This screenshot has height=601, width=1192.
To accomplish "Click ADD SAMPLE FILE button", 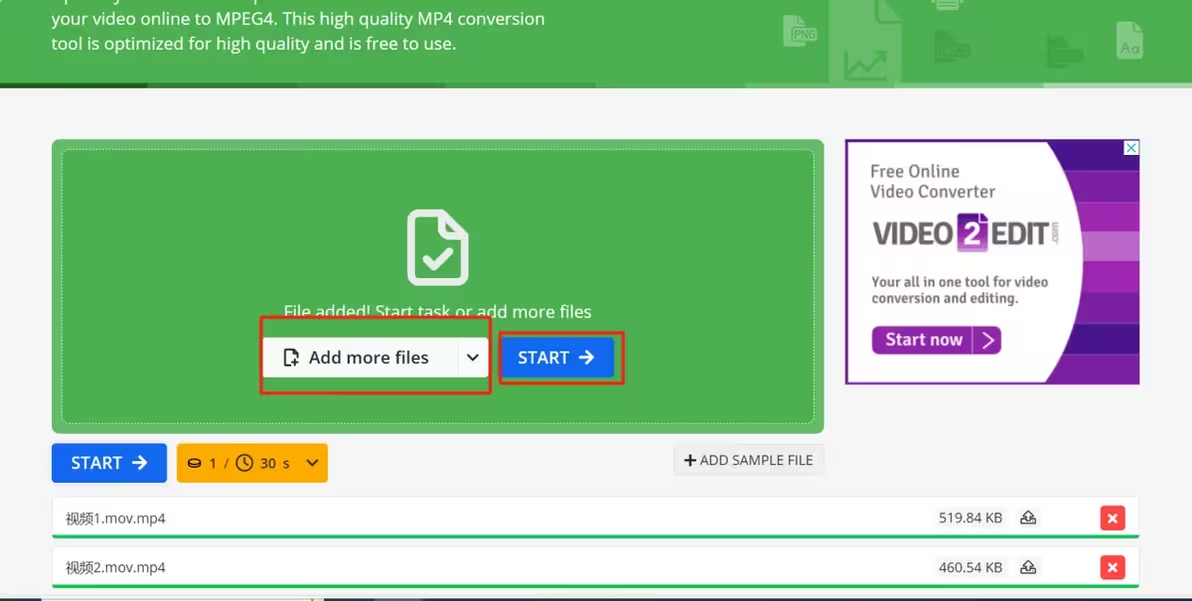I will pyautogui.click(x=749, y=460).
